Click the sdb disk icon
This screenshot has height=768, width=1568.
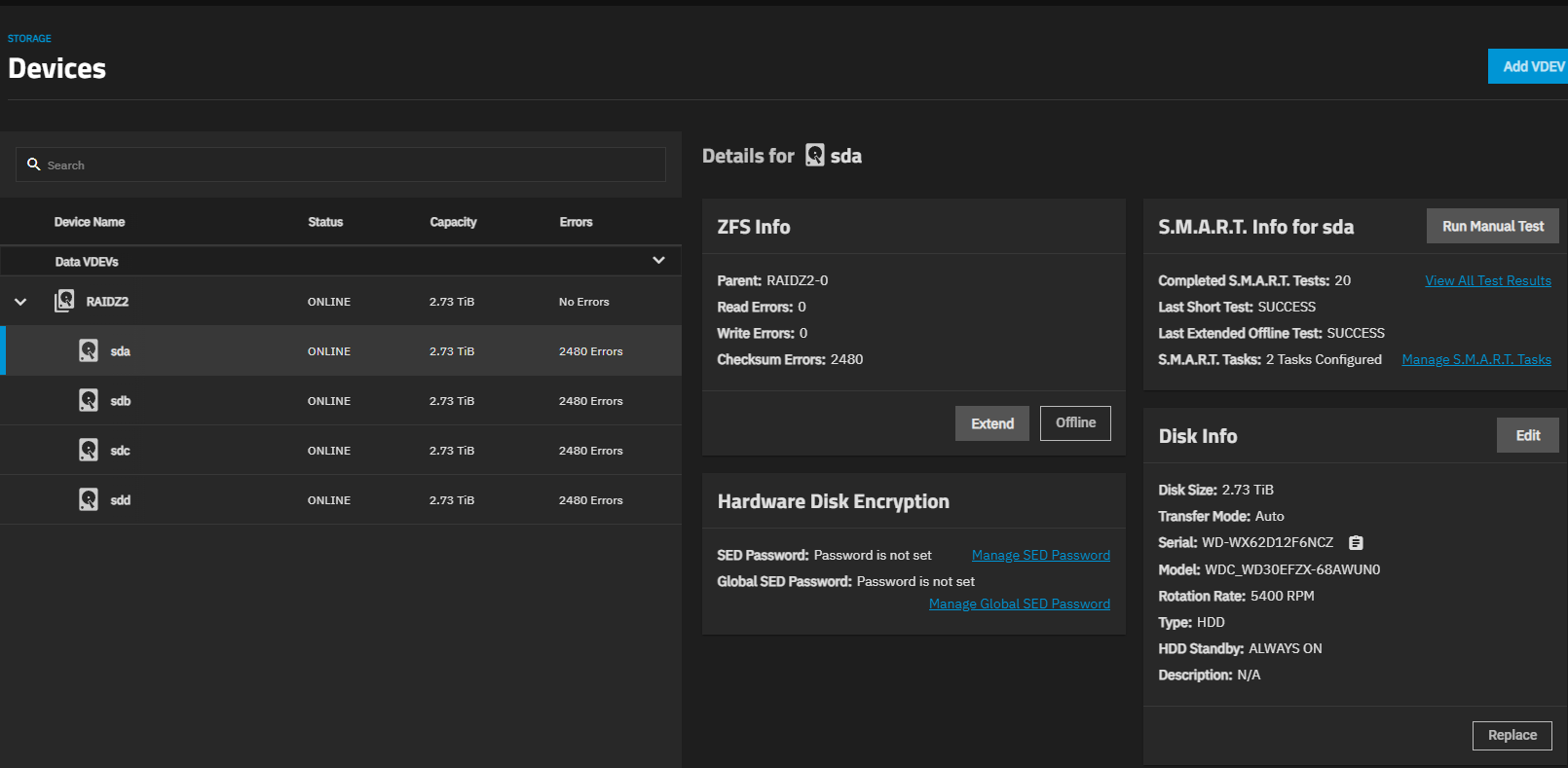point(89,400)
